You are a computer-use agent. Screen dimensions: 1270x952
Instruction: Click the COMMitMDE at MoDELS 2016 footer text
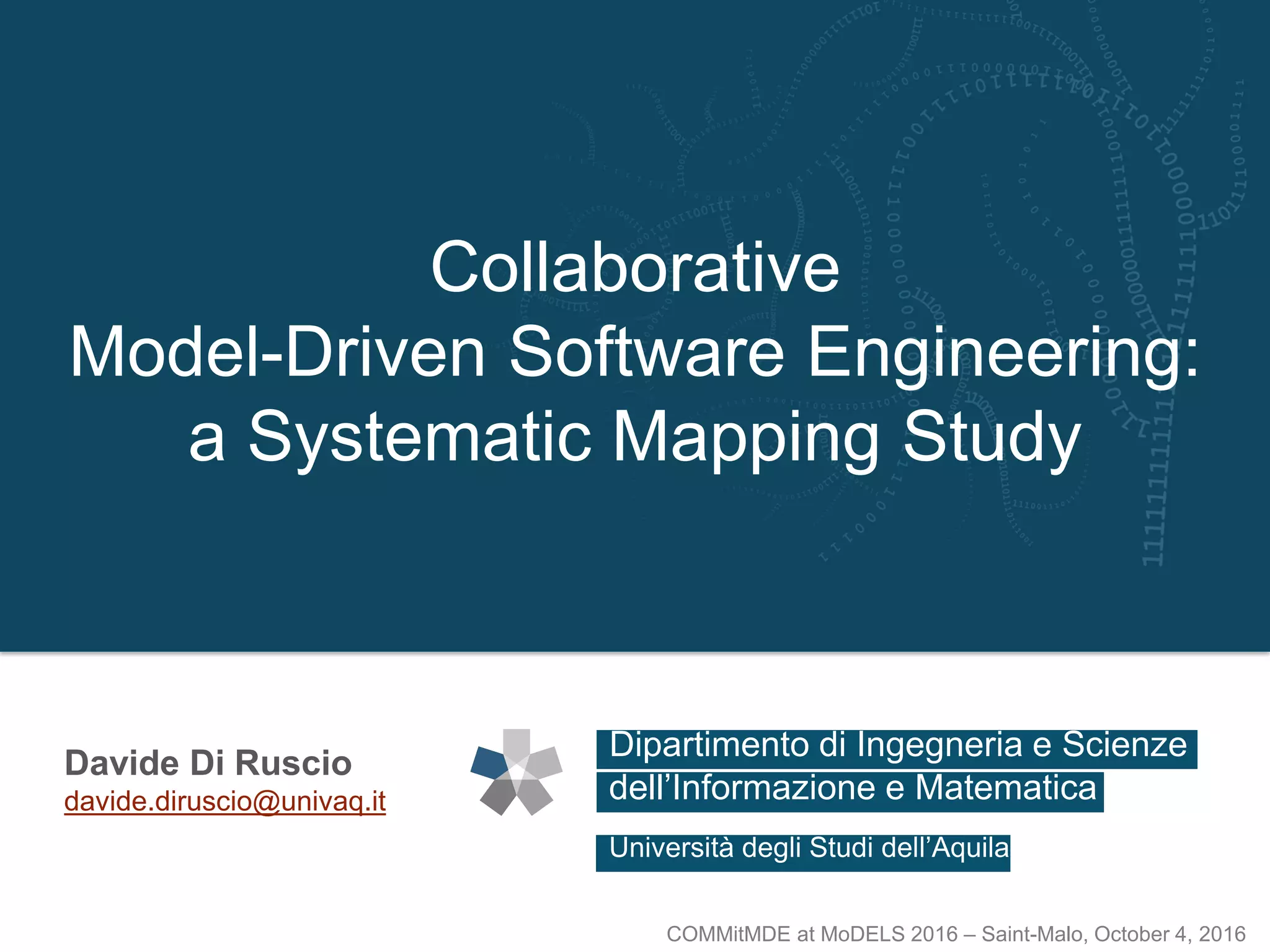pos(811,933)
